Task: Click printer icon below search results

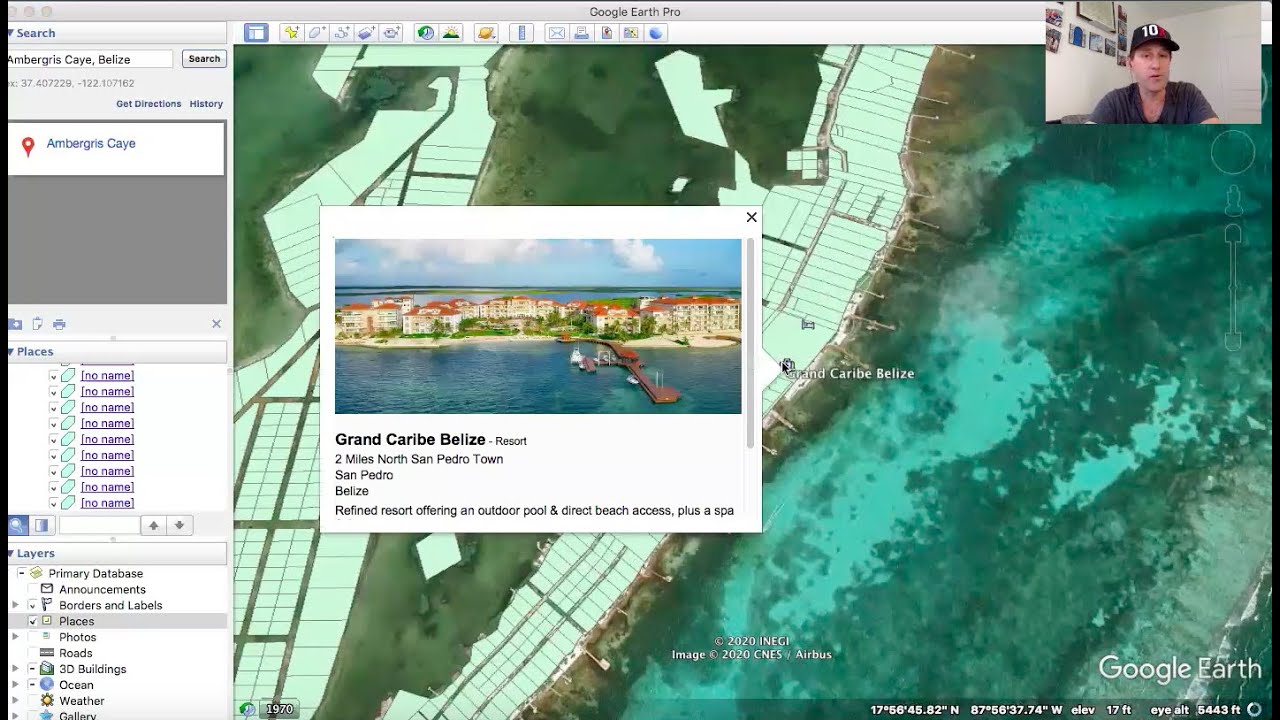Action: pos(59,324)
